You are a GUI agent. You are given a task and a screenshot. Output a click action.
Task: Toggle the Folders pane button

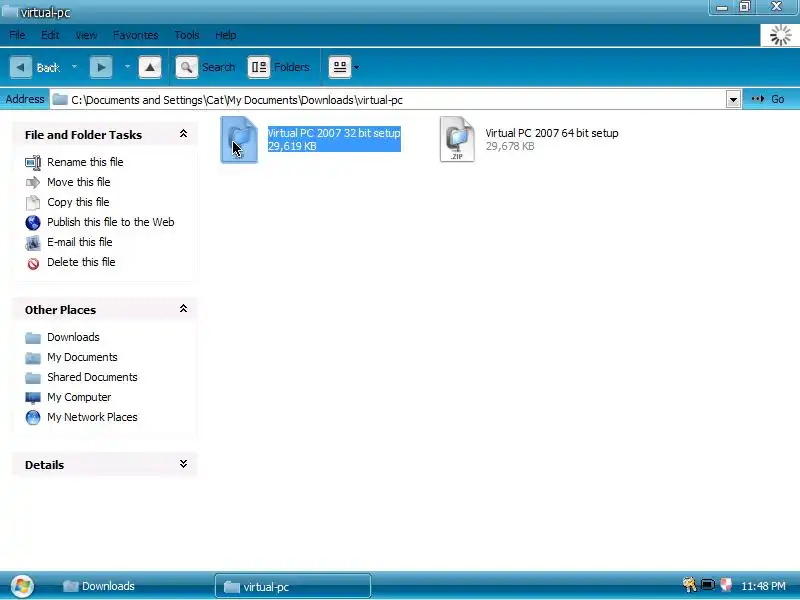pyautogui.click(x=279, y=67)
